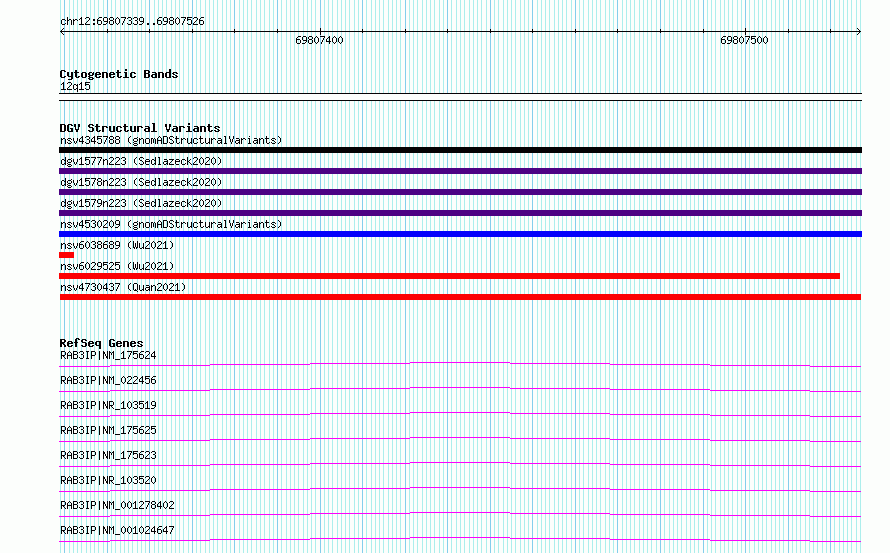Select the dgv1579n223 Sedlazeck2020 label
This screenshot has height=553, width=890.
pos(141,203)
